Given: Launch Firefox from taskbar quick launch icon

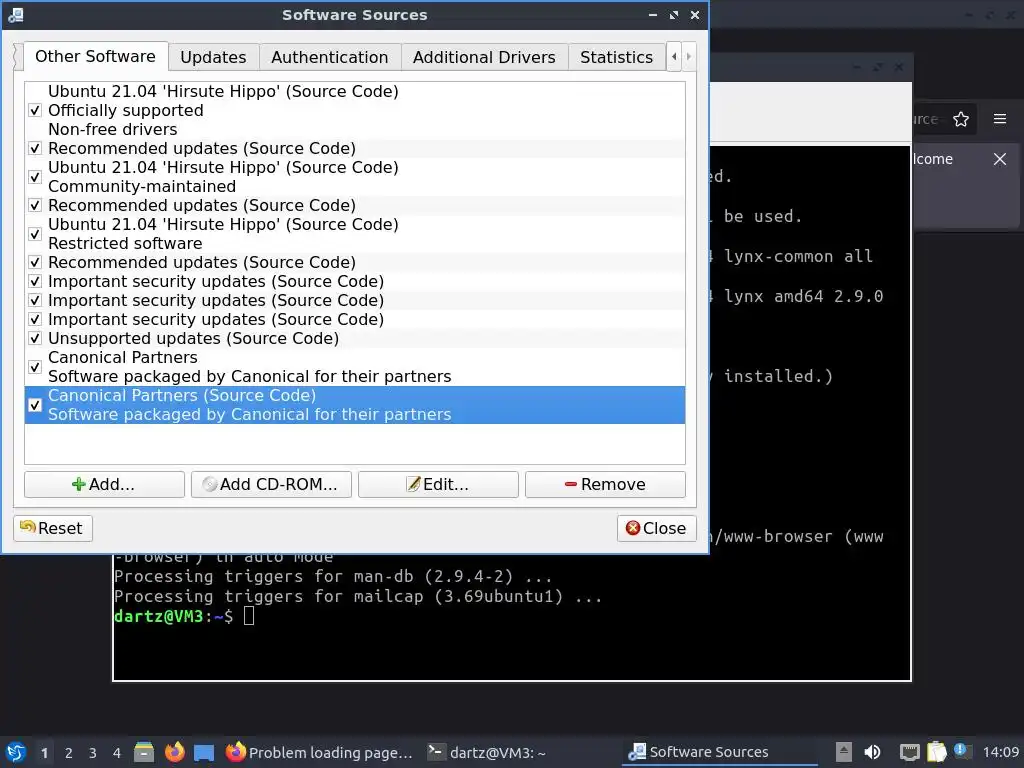Looking at the screenshot, I should pos(174,752).
